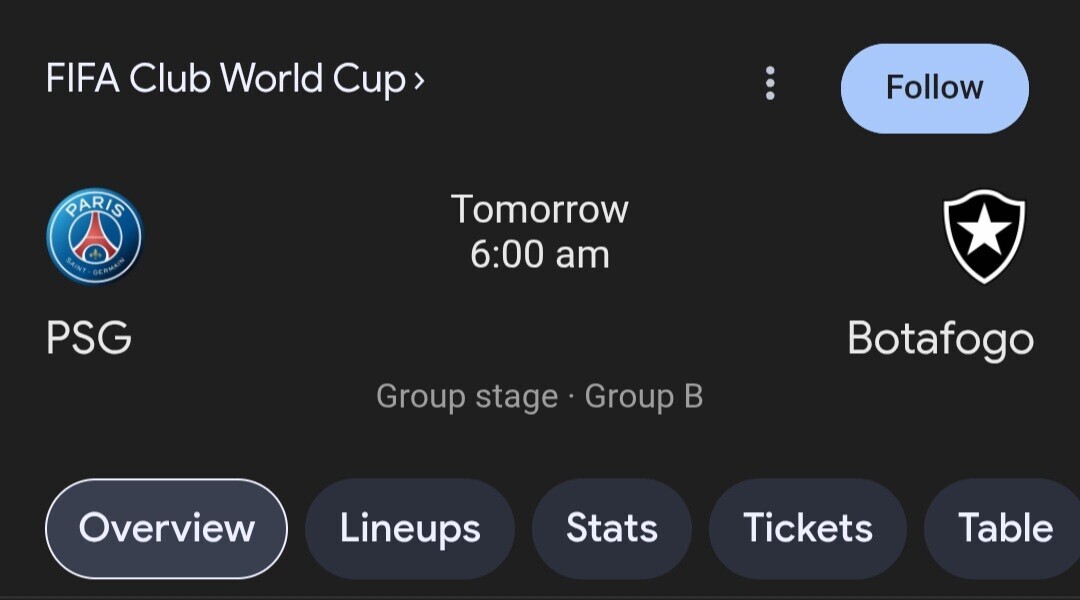The image size is (1080, 600).
Task: Switch to the Lineups tab
Action: (410, 528)
